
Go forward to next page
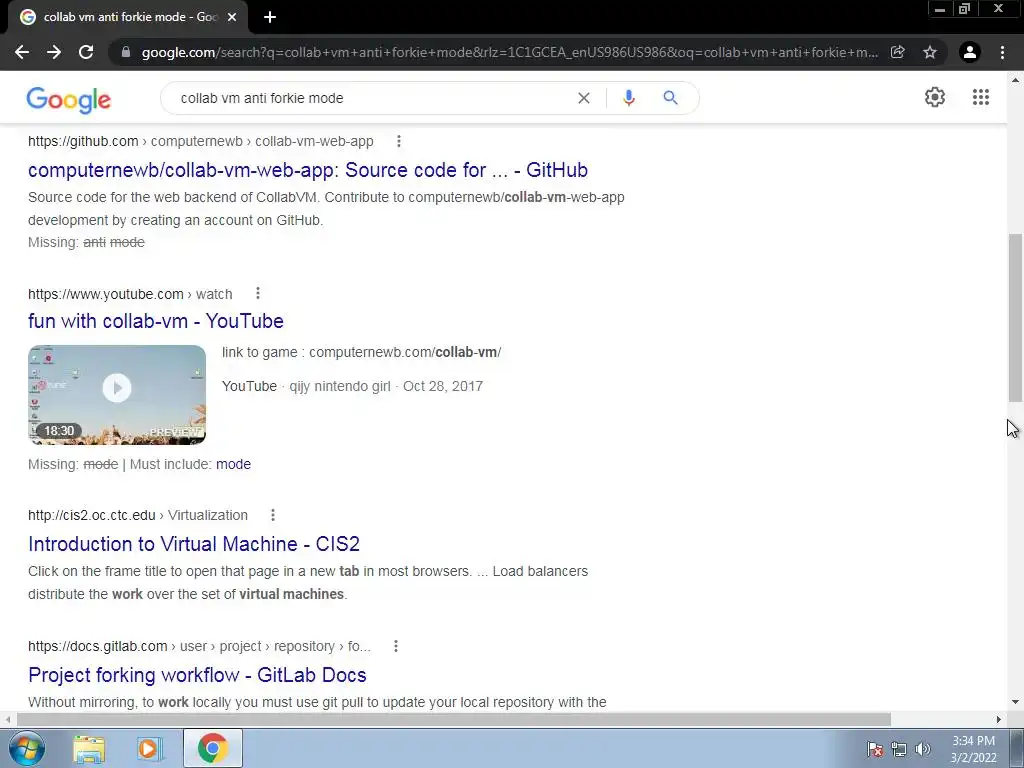point(54,52)
